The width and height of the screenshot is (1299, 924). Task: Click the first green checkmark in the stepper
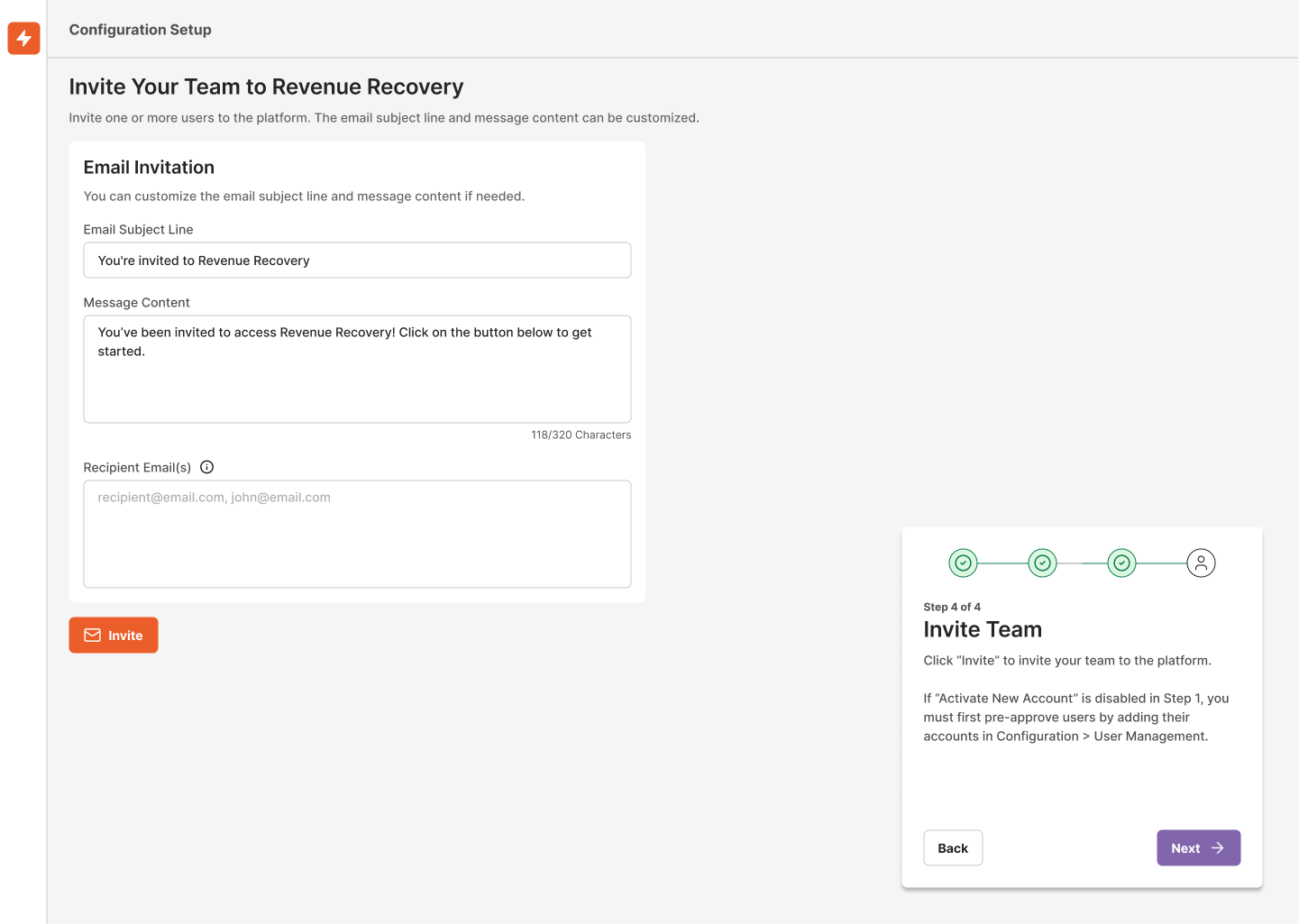(963, 562)
